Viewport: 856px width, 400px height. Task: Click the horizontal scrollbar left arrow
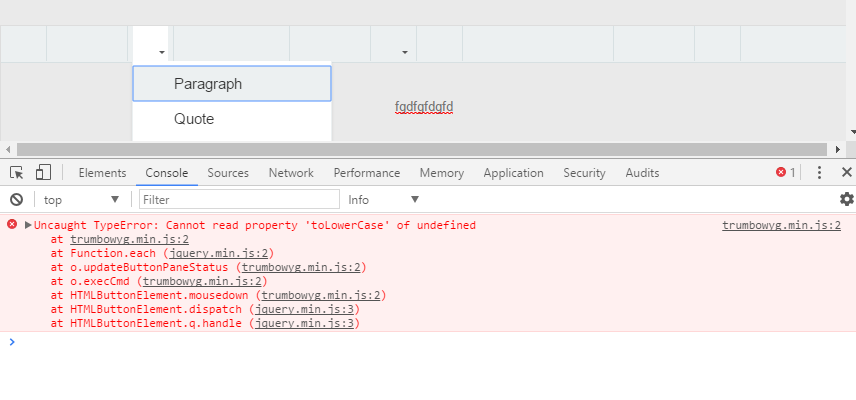point(8,149)
